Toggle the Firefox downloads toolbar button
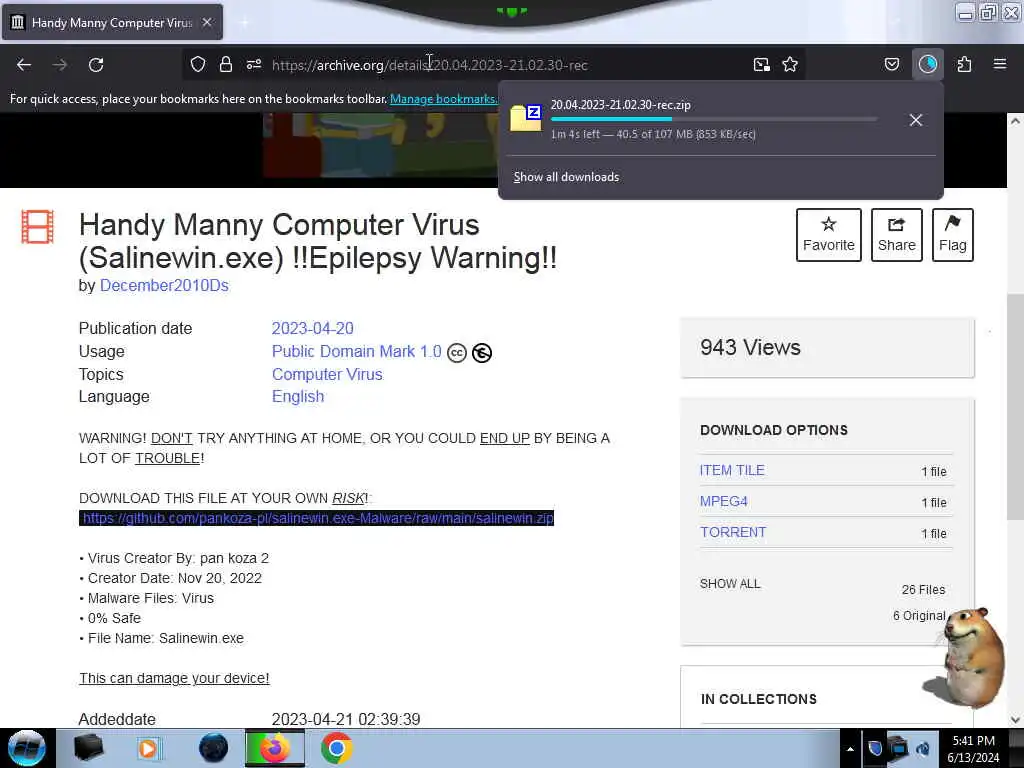The image size is (1024, 768). [928, 65]
